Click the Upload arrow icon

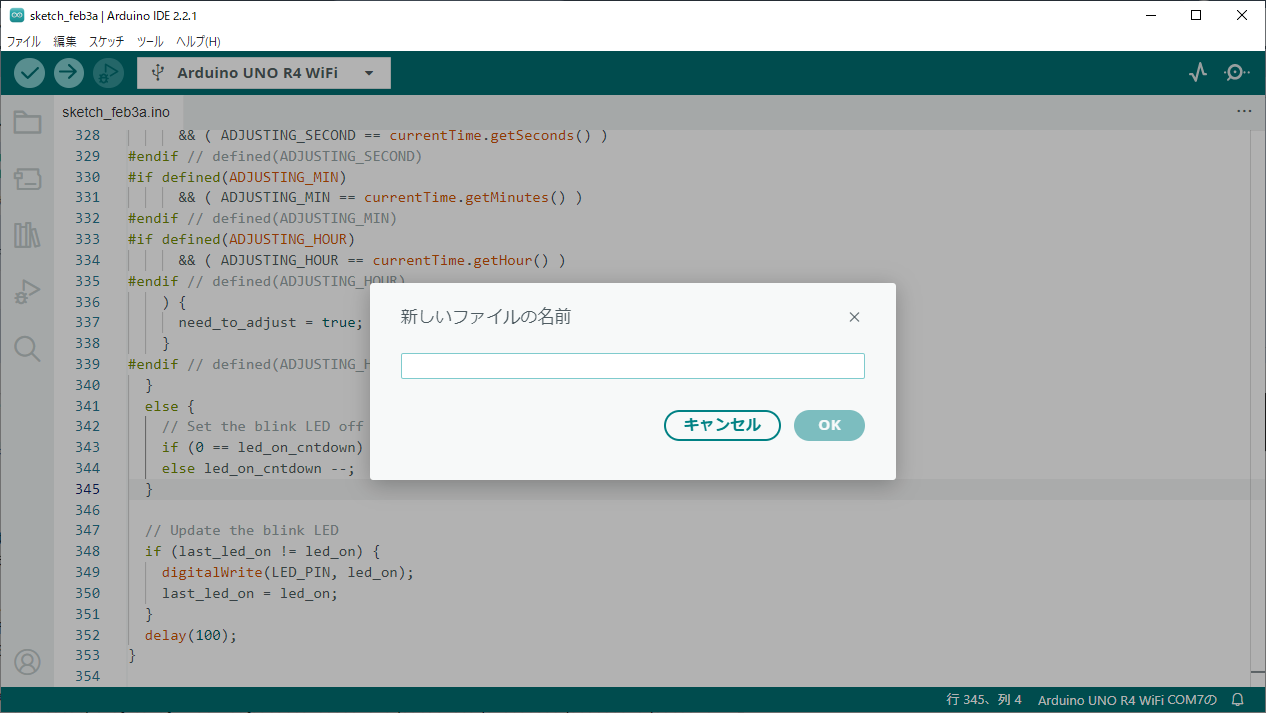[69, 73]
